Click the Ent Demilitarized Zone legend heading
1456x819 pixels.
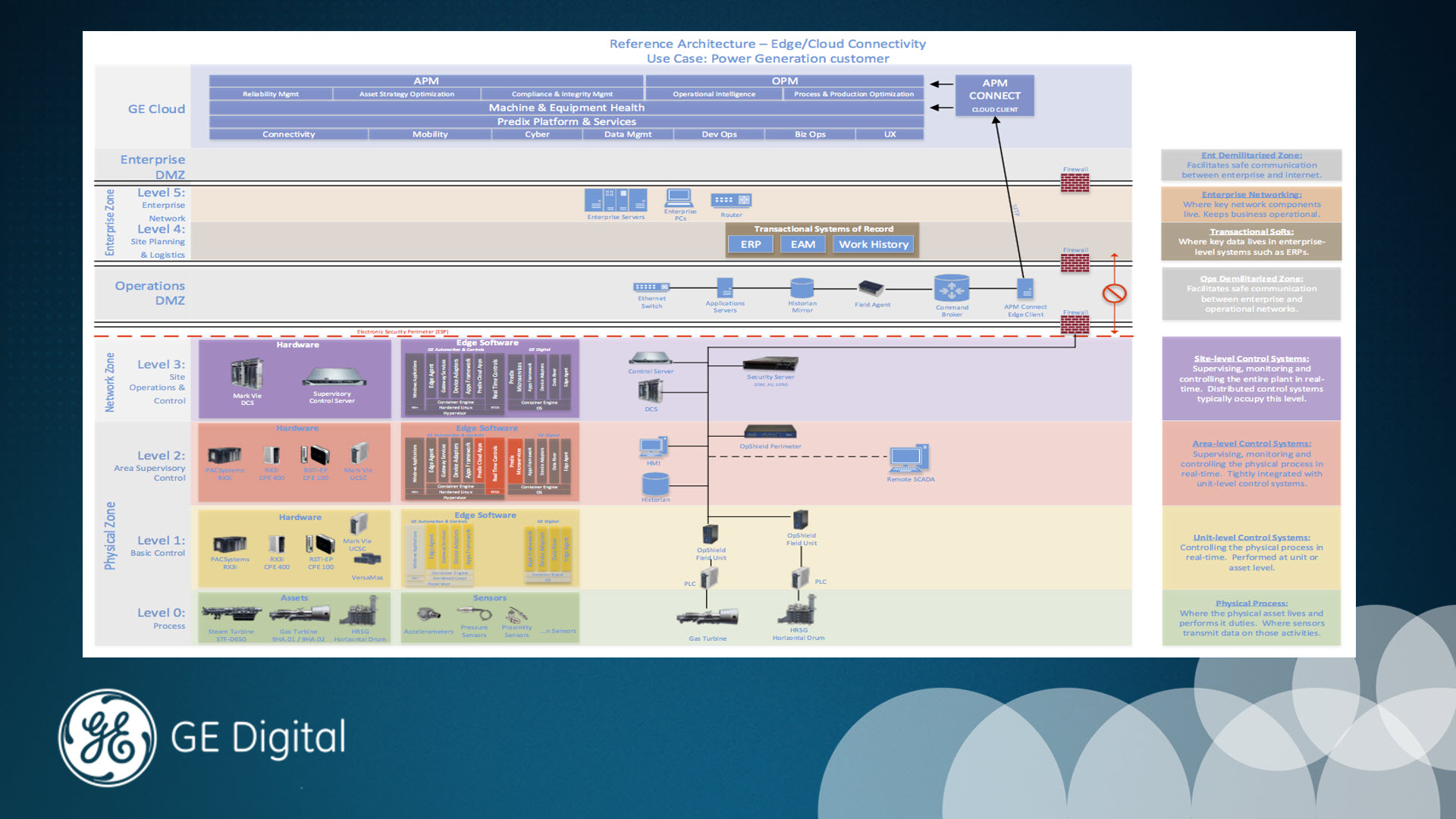[1251, 155]
